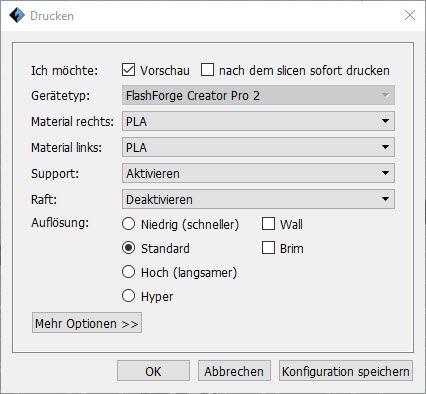Viewport: 426px width, 394px height.
Task: Confirm with the OK button
Action: click(x=153, y=371)
